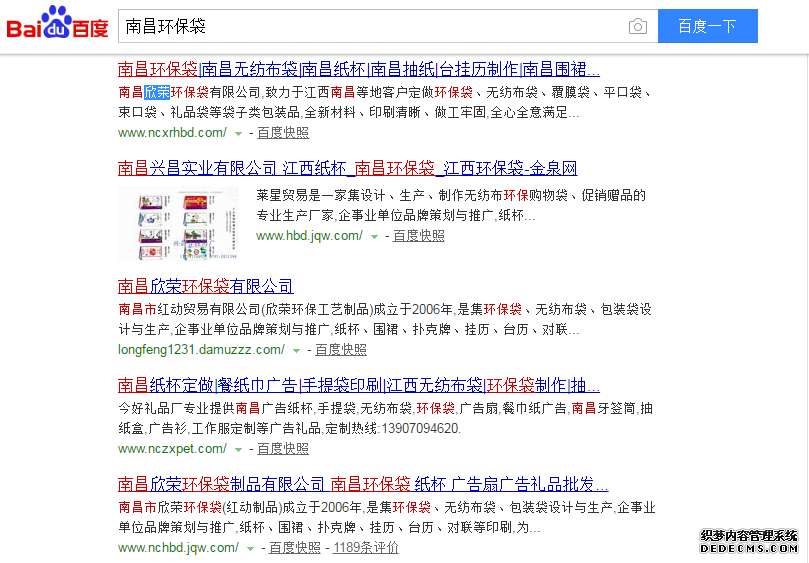Image resolution: width=809 pixels, height=563 pixels.
Task: Open result 南昌欣荣环保袋制品有限公司 title
Action: (363, 484)
